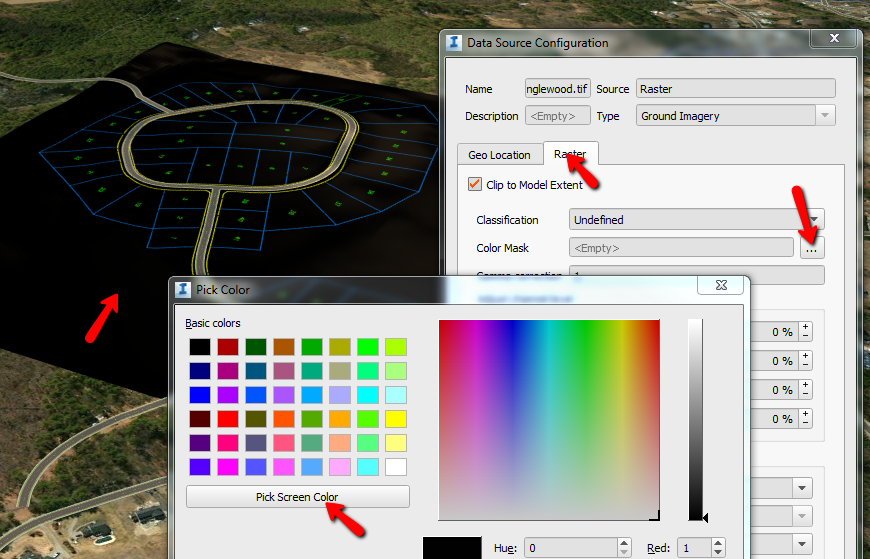Select the pure yellow basic color swatch

click(396, 419)
